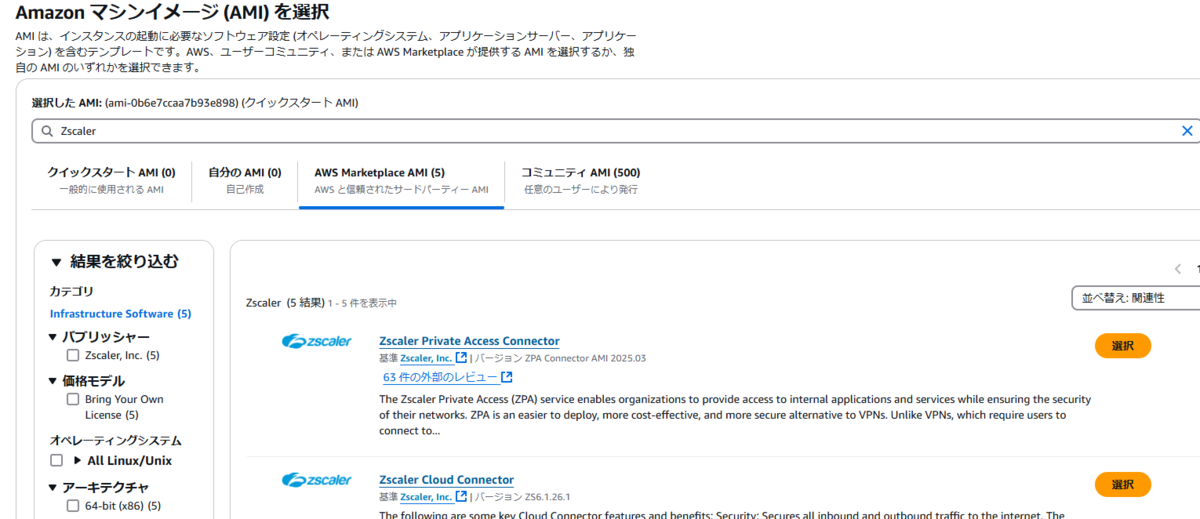
Task: Open 63 件の外部のレビュー link
Action: point(440,377)
